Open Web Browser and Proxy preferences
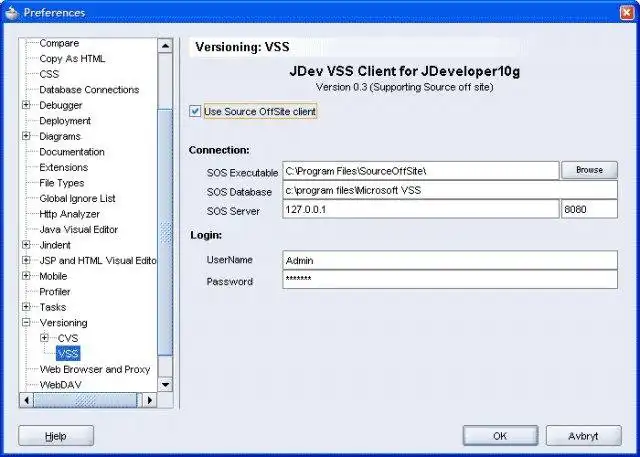 95,369
